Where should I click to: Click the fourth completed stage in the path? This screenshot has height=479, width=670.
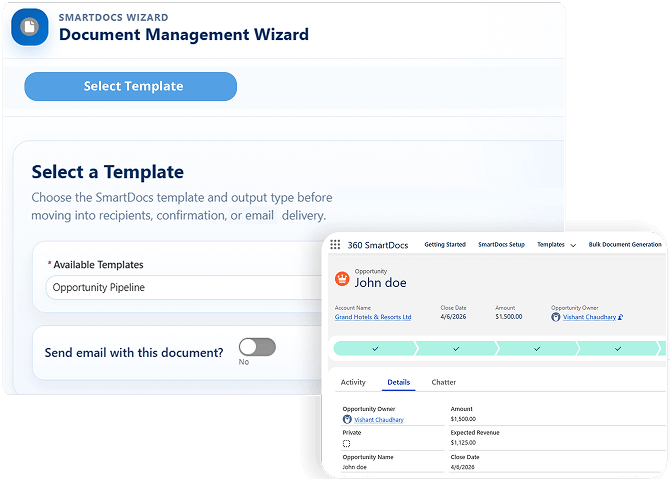tap(618, 349)
